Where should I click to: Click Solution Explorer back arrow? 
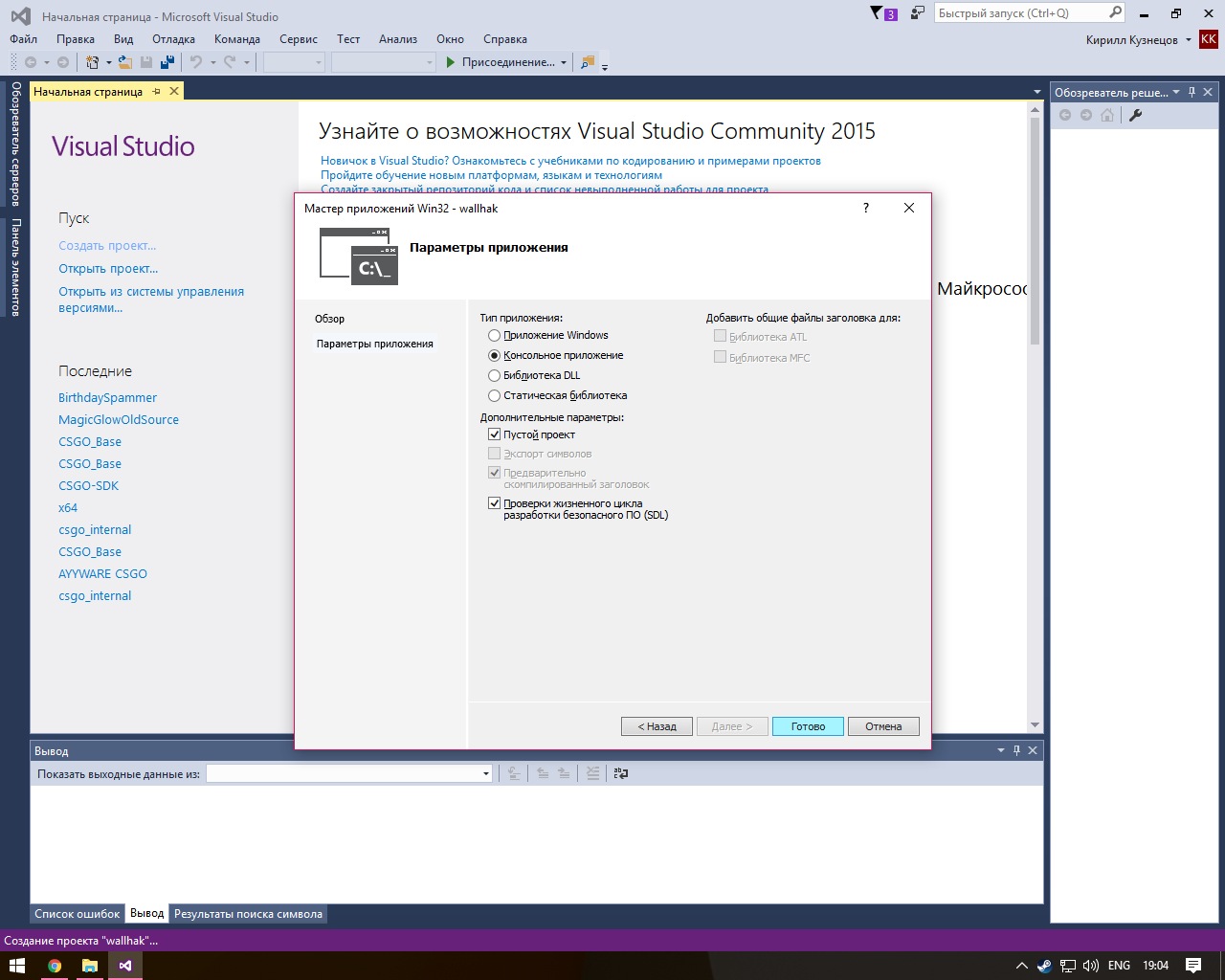click(1065, 115)
